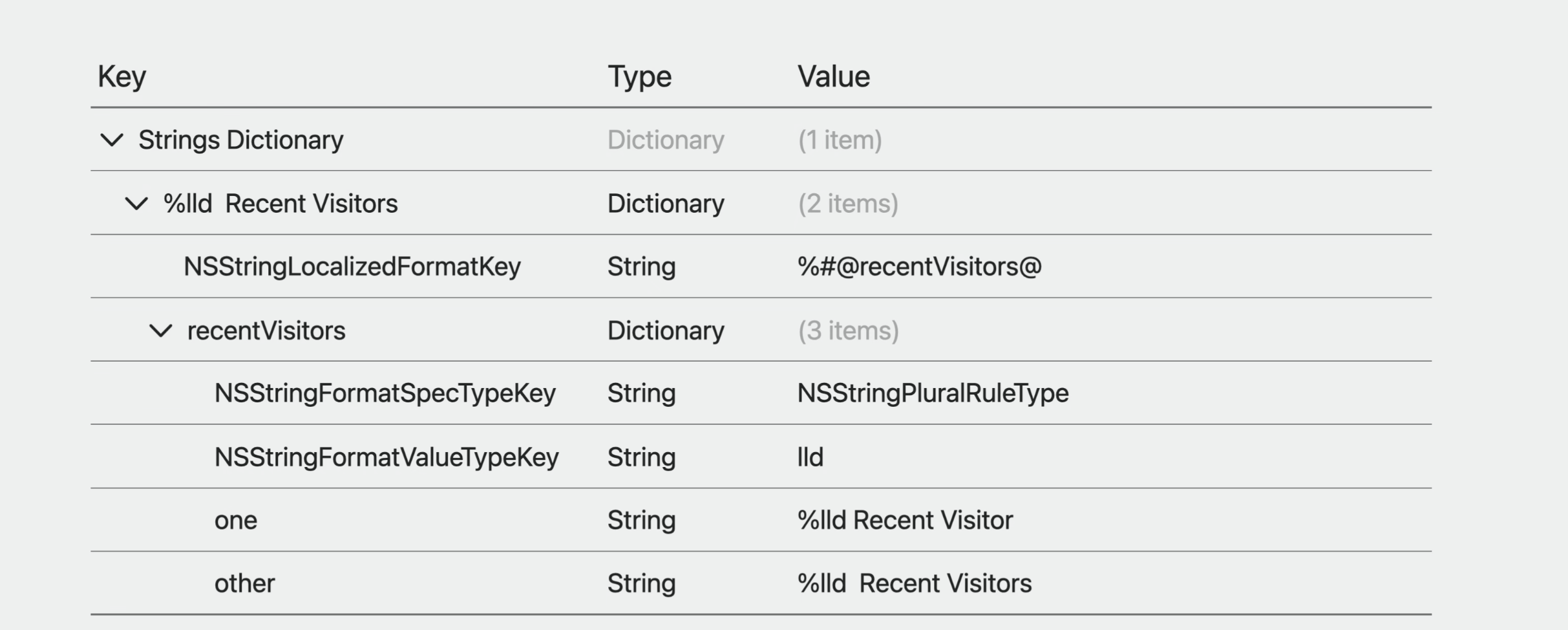Click the Key column header
Screen dimensions: 1568x630
(x=122, y=77)
